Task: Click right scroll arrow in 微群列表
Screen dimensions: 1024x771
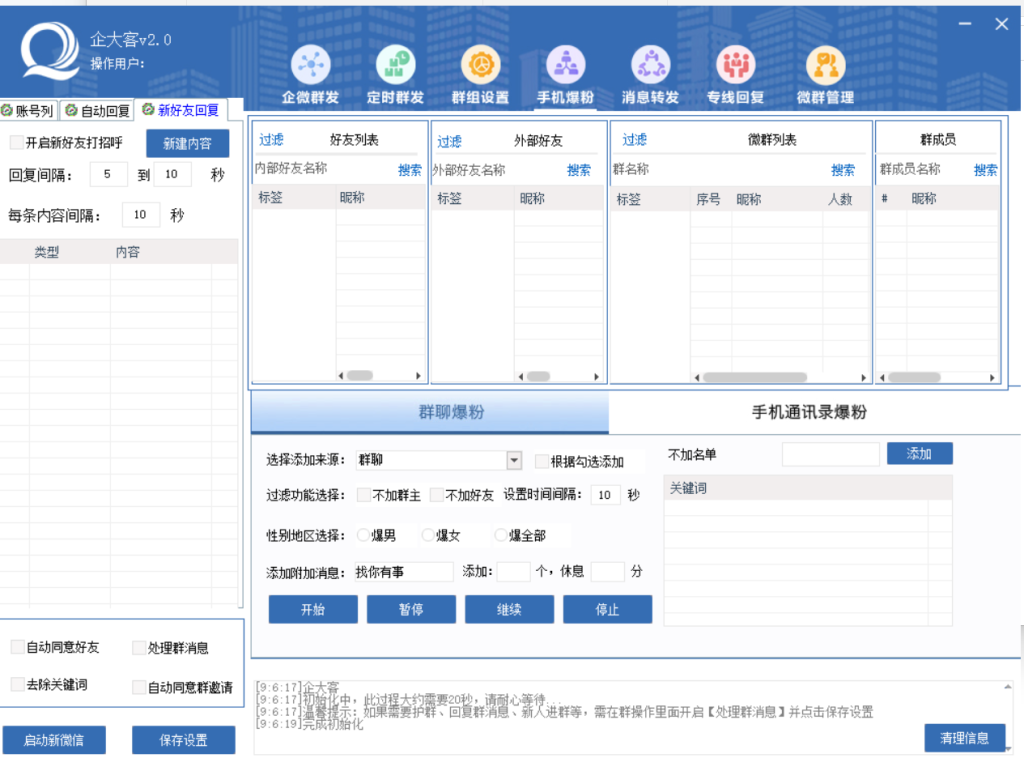Action: click(x=864, y=377)
